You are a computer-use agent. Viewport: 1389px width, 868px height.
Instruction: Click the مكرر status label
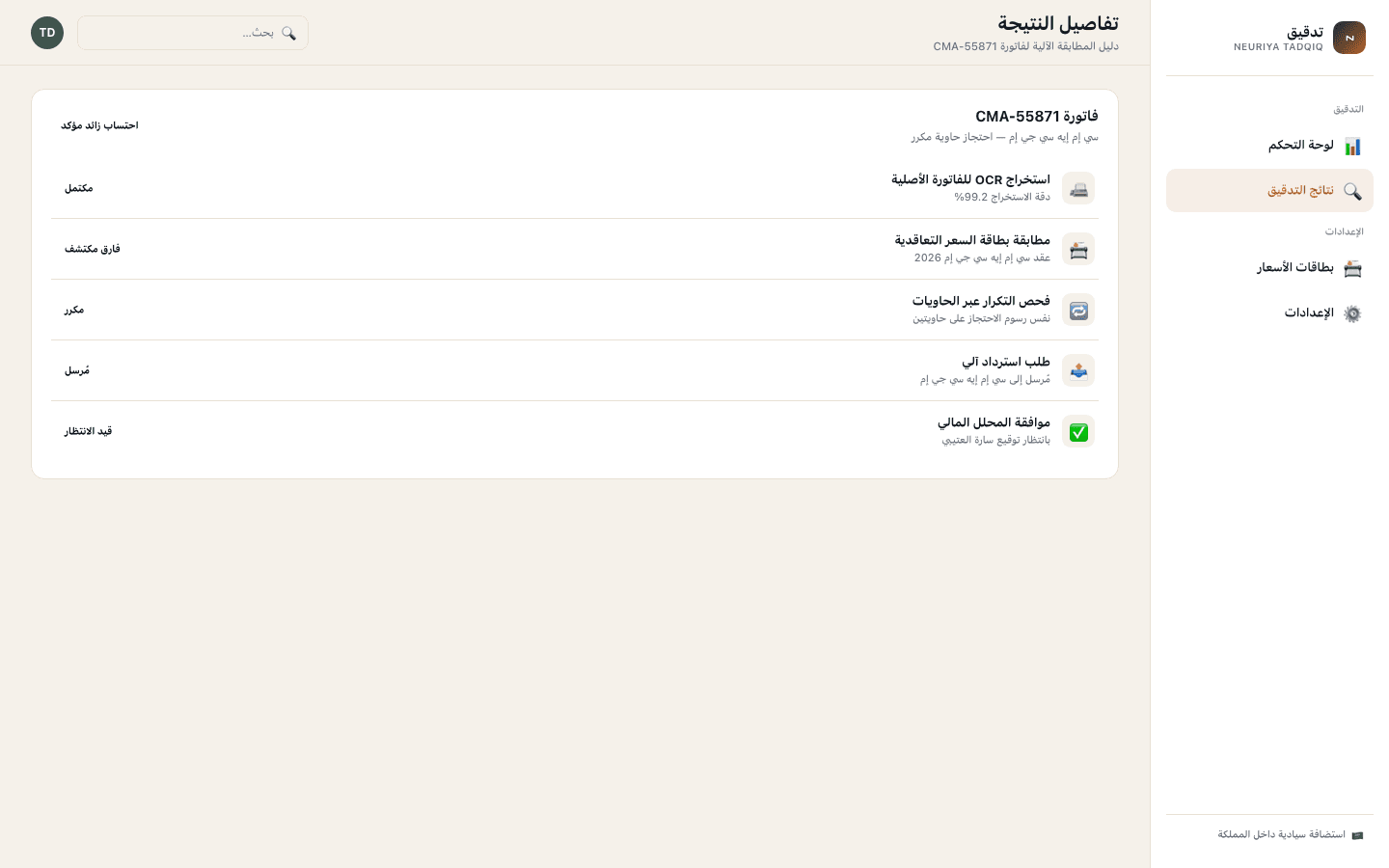[x=74, y=310]
